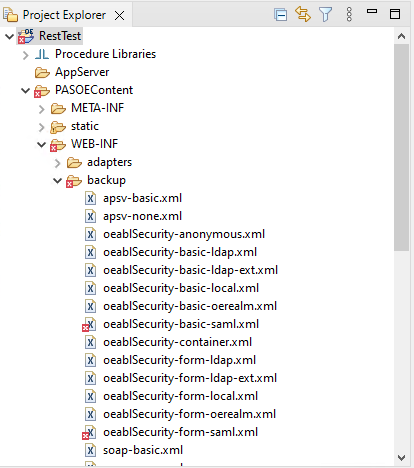This screenshot has height=468, width=414.
Task: Select the backup folder label
Action: (106, 180)
